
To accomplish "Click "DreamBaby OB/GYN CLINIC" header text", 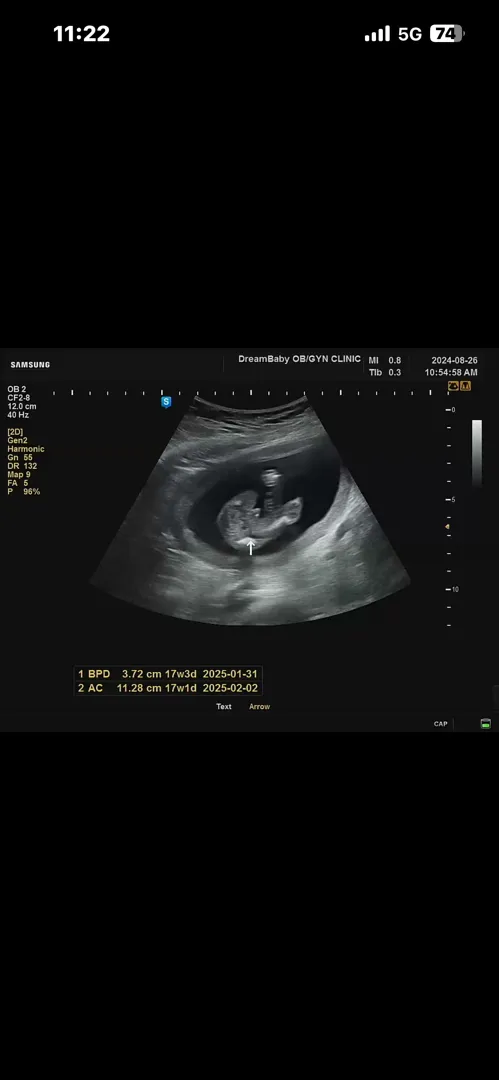I will pos(299,360).
